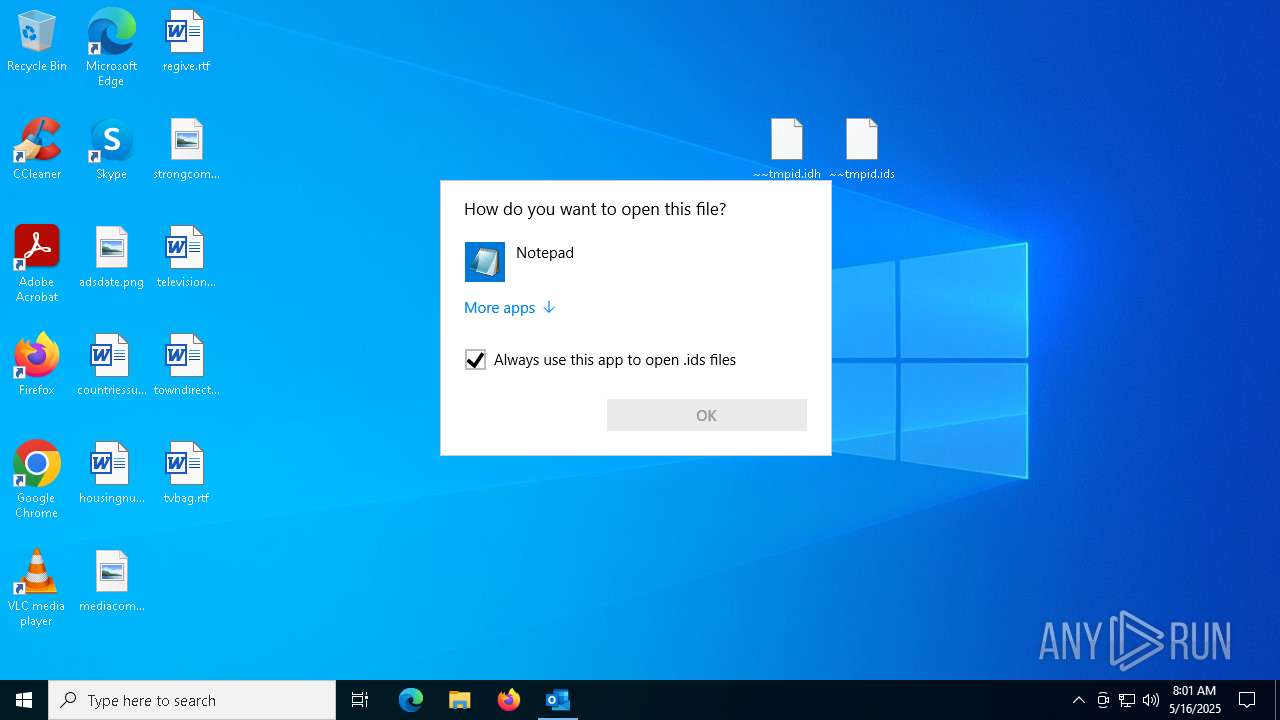Screen dimensions: 1280x720
Task: Uncheck Always use this app for .ids files
Action: (x=475, y=360)
